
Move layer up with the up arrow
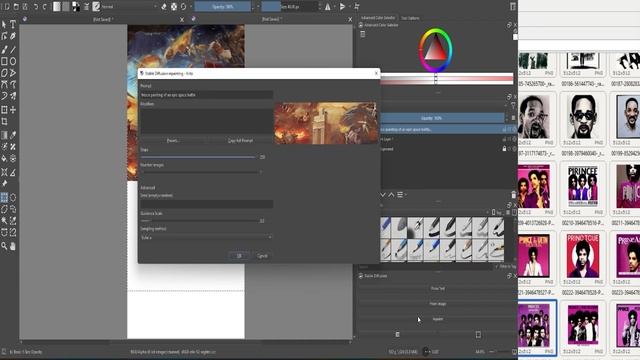pos(391,195)
